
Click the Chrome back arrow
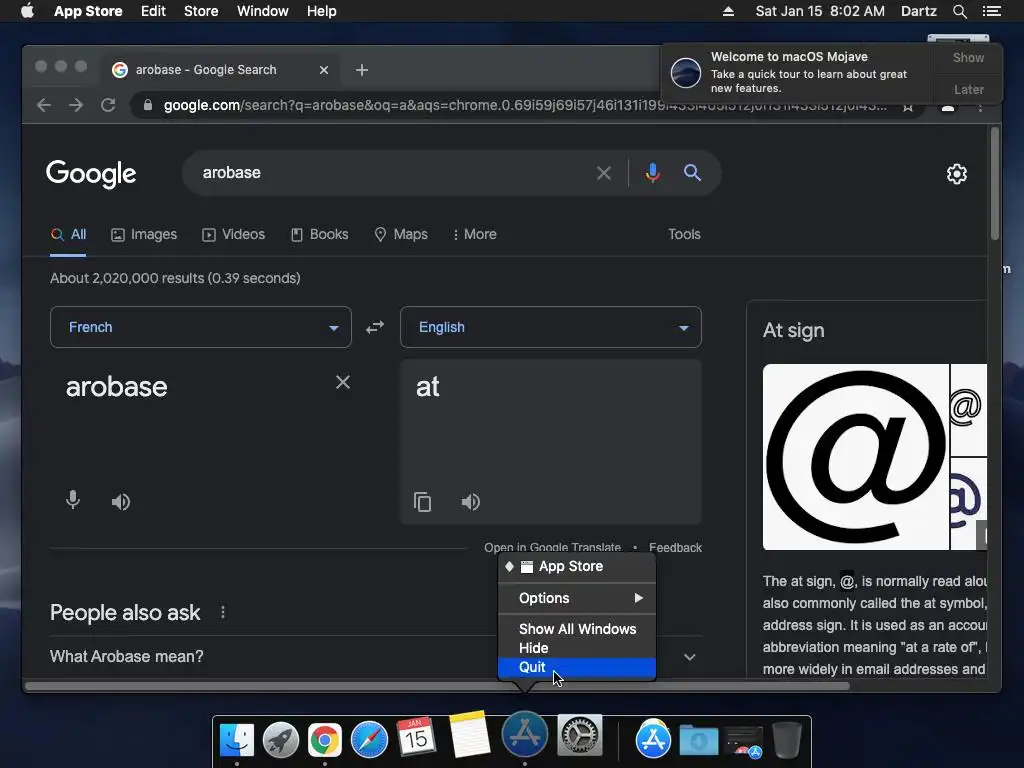44,105
